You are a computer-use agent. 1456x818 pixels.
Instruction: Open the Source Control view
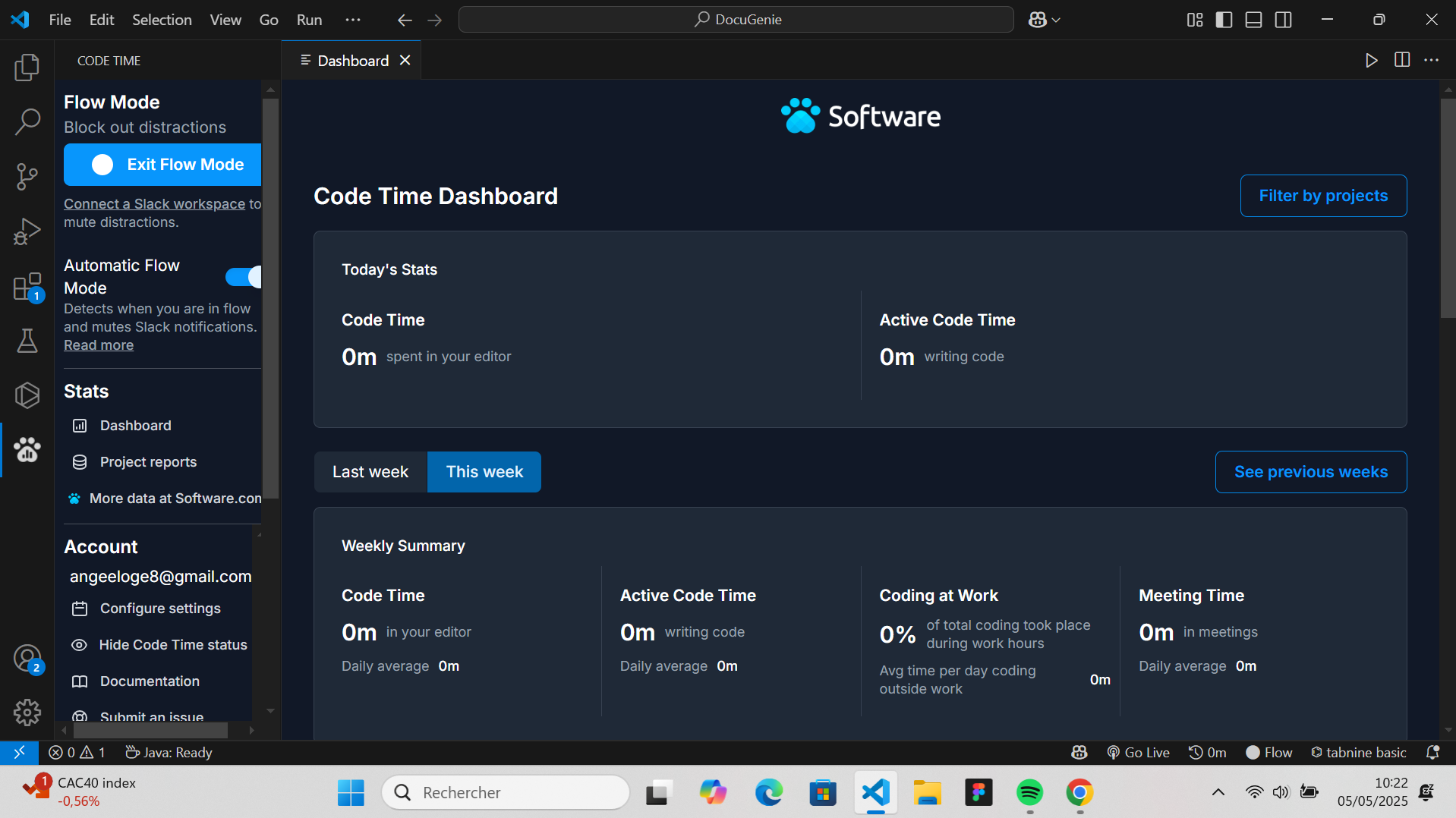(x=27, y=176)
